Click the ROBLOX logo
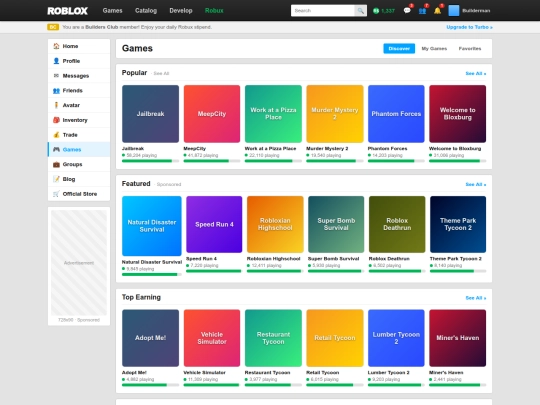Image resolution: width=540 pixels, height=405 pixels. (x=68, y=11)
